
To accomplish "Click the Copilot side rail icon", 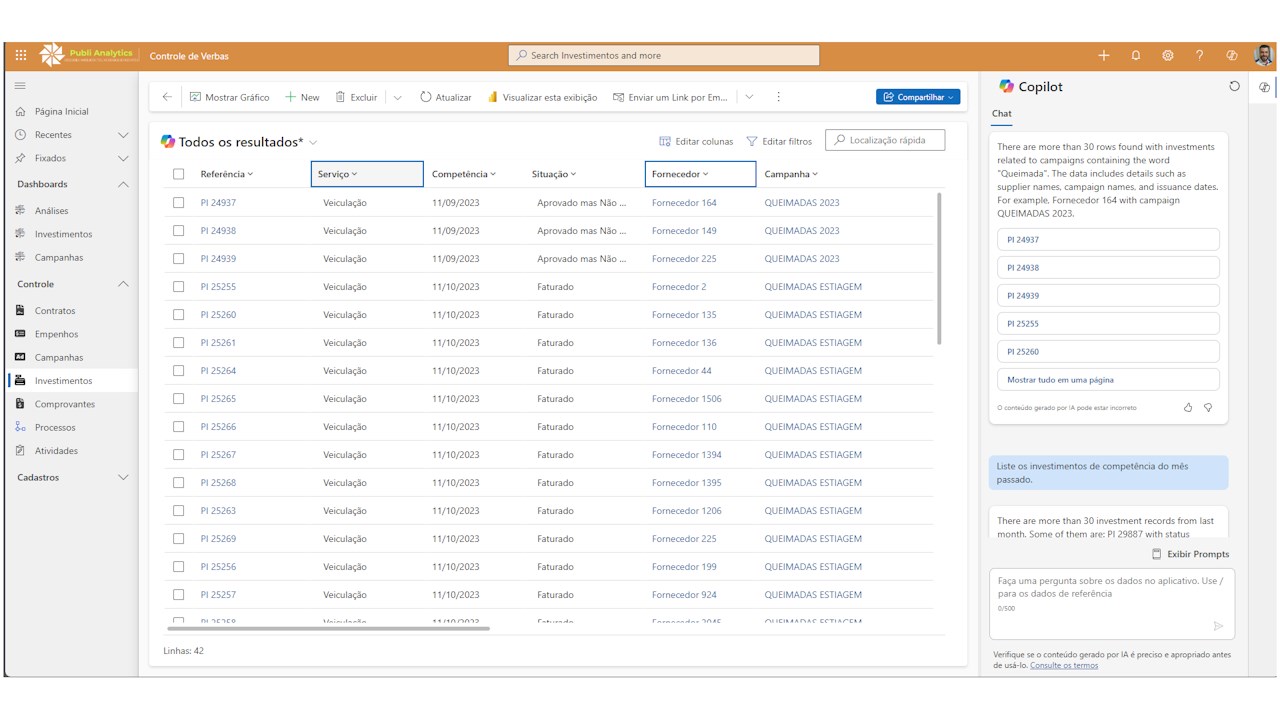I will (1265, 87).
